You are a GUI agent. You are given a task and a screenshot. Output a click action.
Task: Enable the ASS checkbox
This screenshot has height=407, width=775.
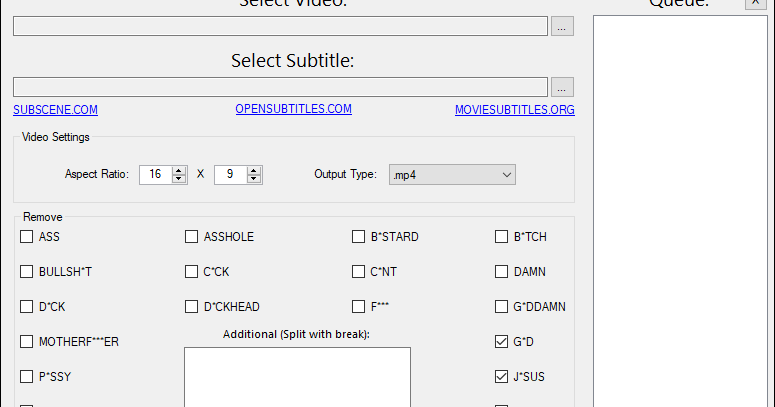[27, 237]
